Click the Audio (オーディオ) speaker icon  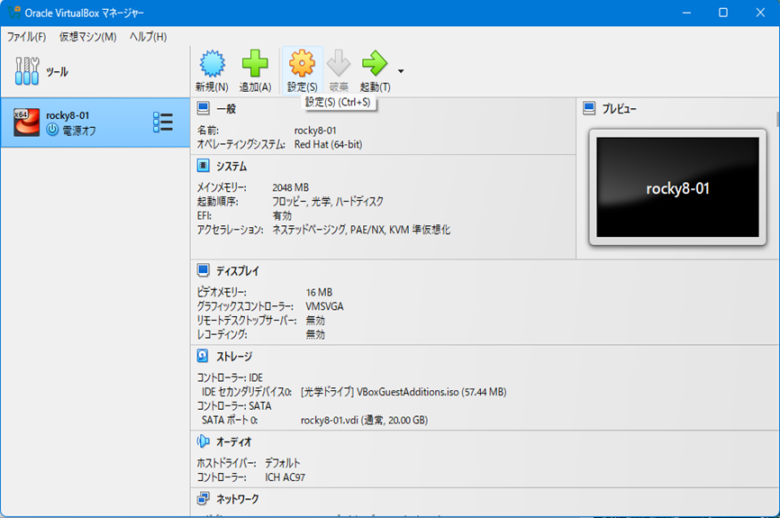tap(203, 441)
